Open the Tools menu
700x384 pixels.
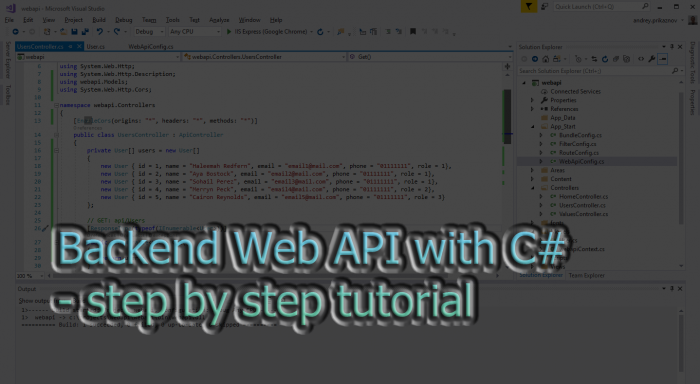(x=173, y=20)
